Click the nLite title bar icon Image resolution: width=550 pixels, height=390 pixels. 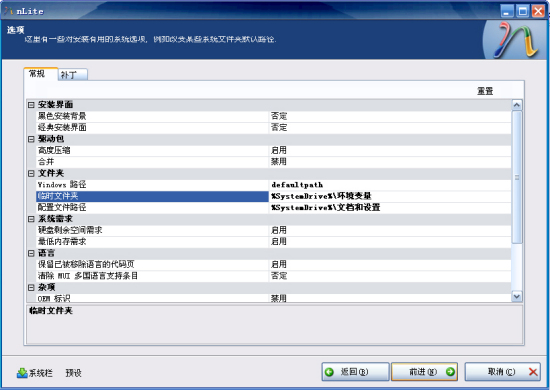pos(9,11)
